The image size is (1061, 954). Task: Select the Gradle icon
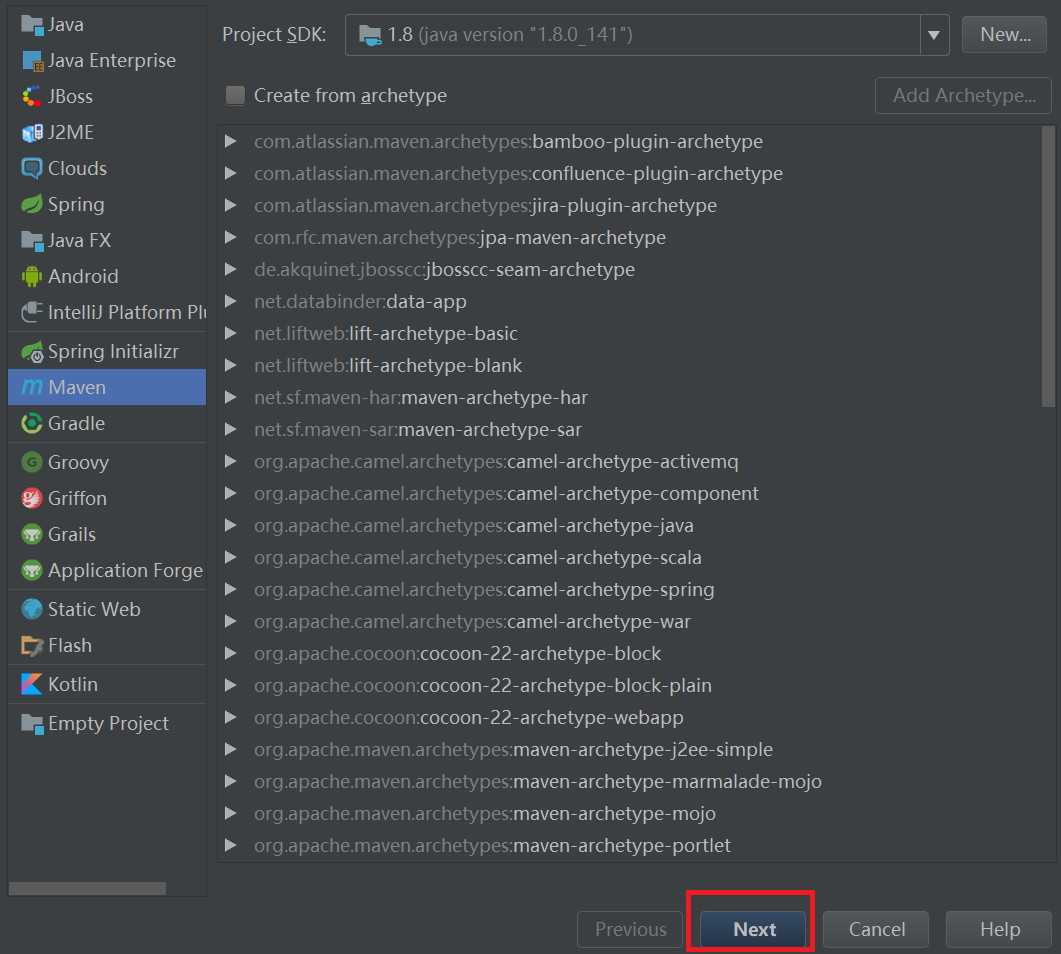tap(32, 424)
